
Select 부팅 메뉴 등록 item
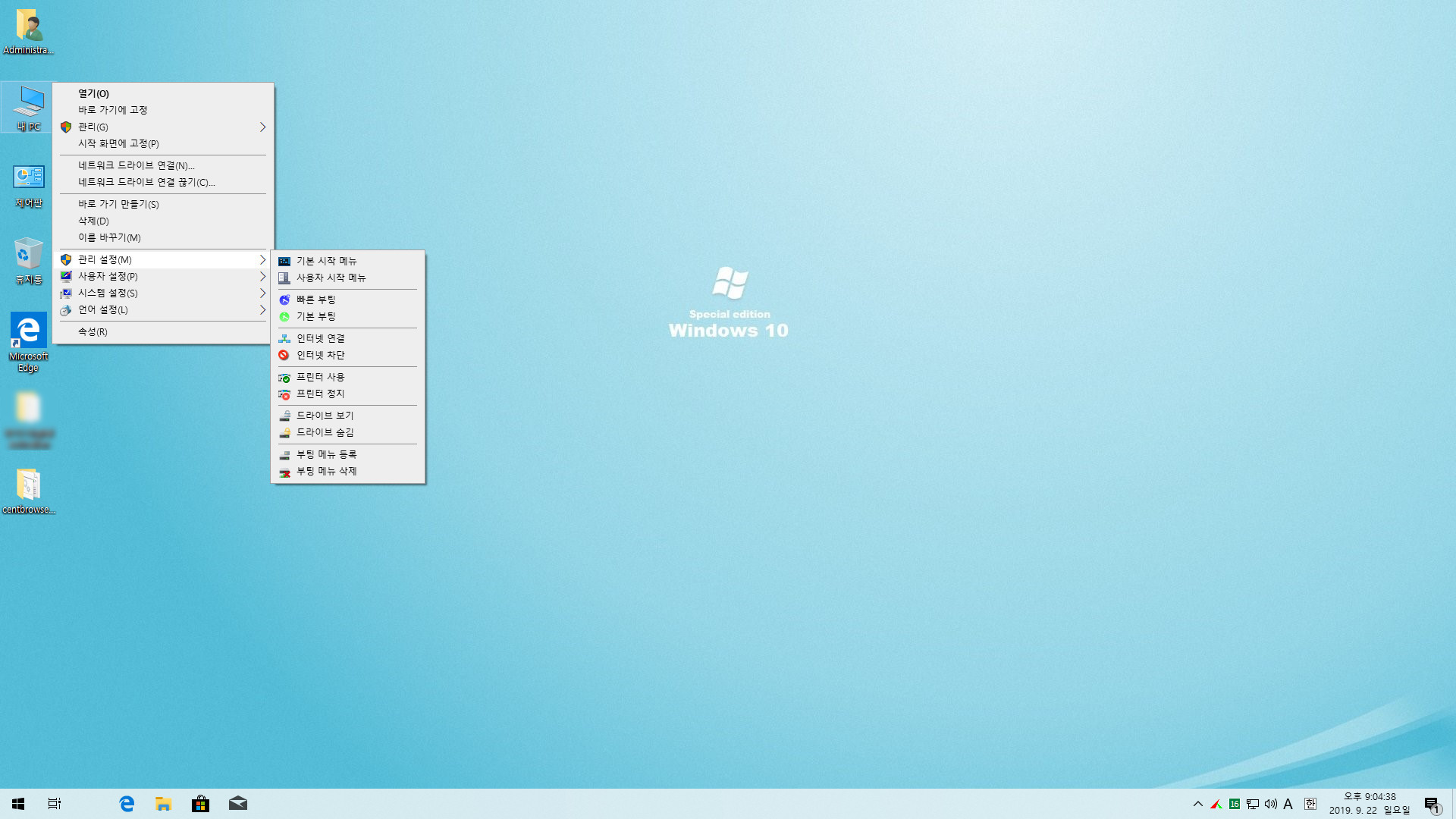coord(347,454)
